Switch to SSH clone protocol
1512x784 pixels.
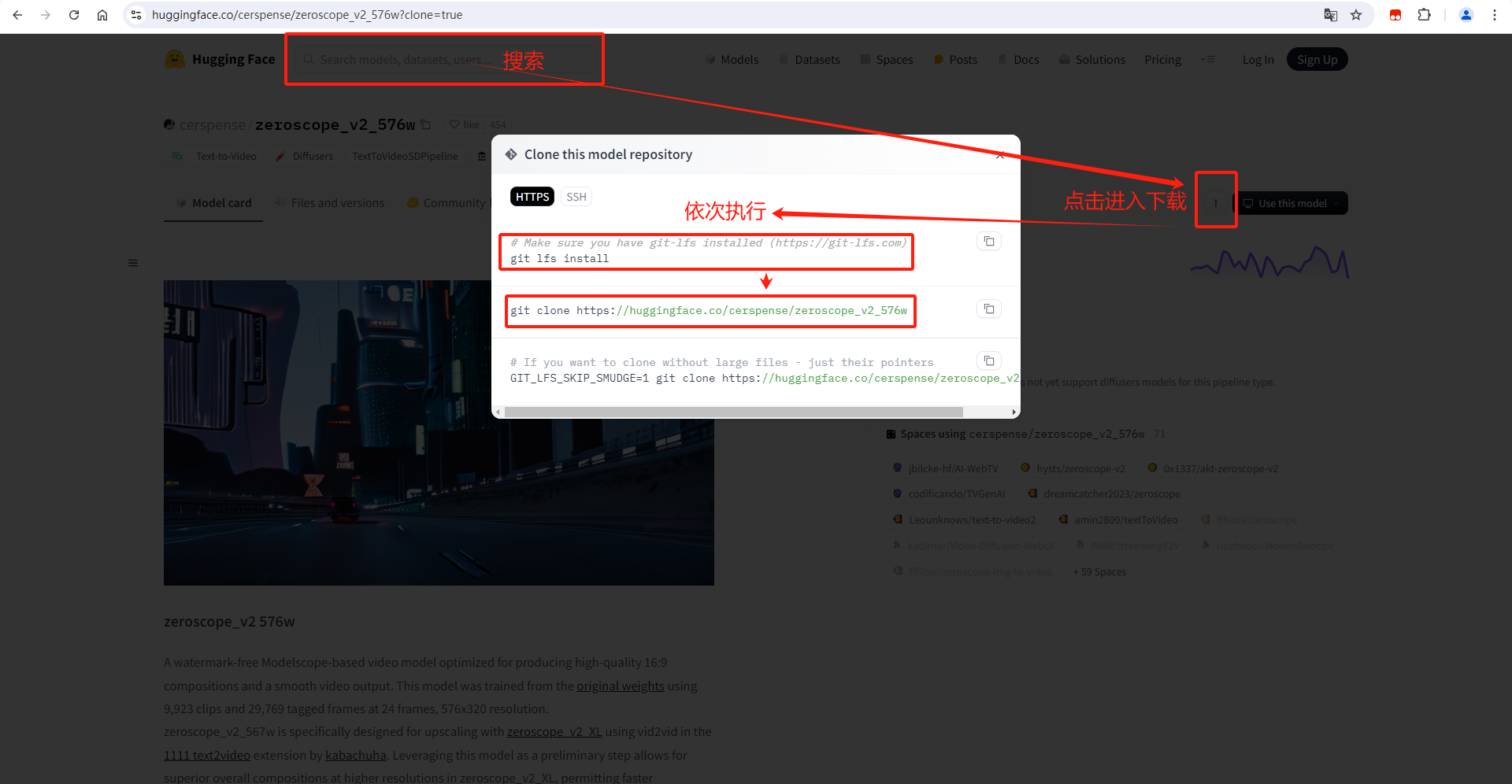click(576, 197)
